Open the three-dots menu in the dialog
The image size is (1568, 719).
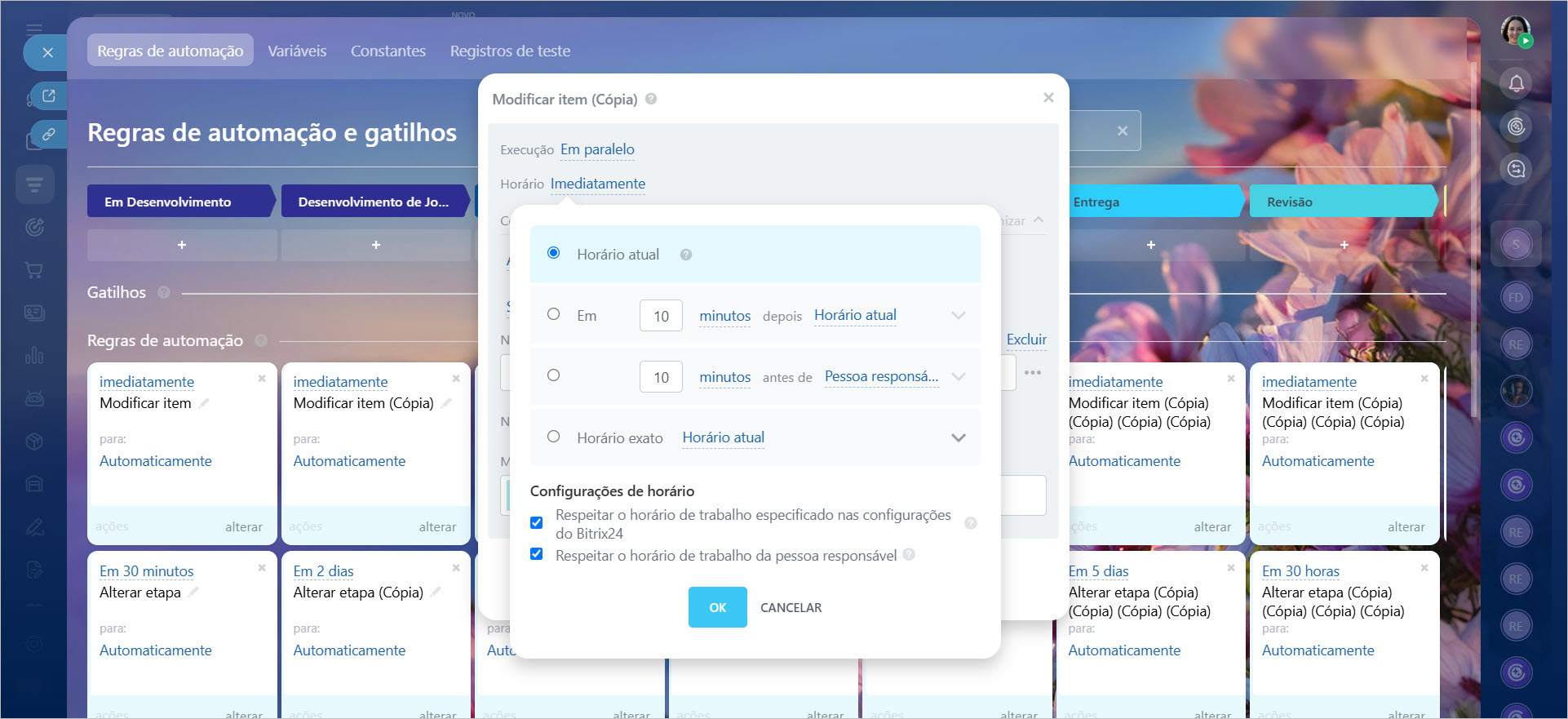tap(1032, 372)
